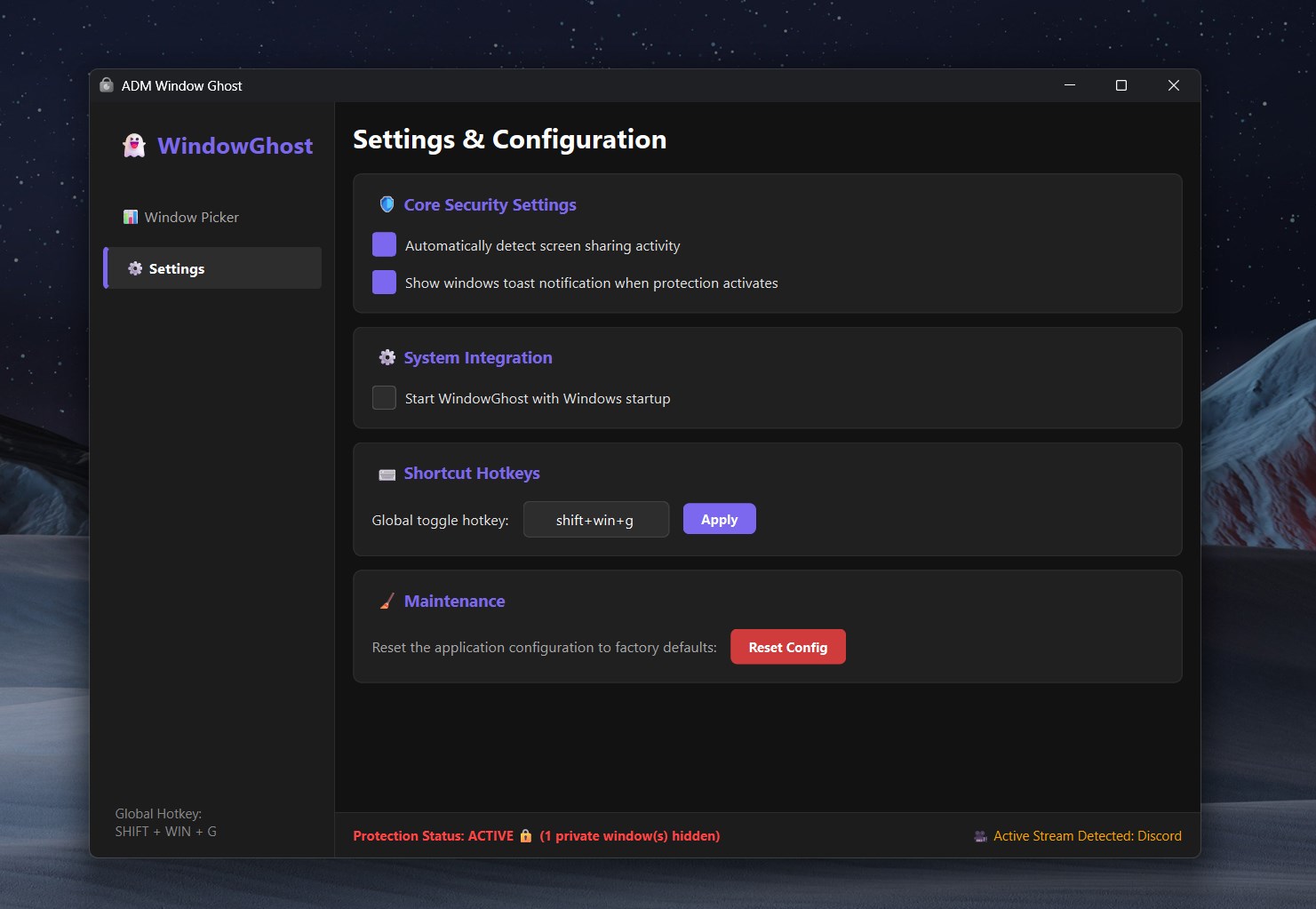This screenshot has width=1316, height=909.
Task: Click the Window Picker chart icon
Action: [131, 217]
